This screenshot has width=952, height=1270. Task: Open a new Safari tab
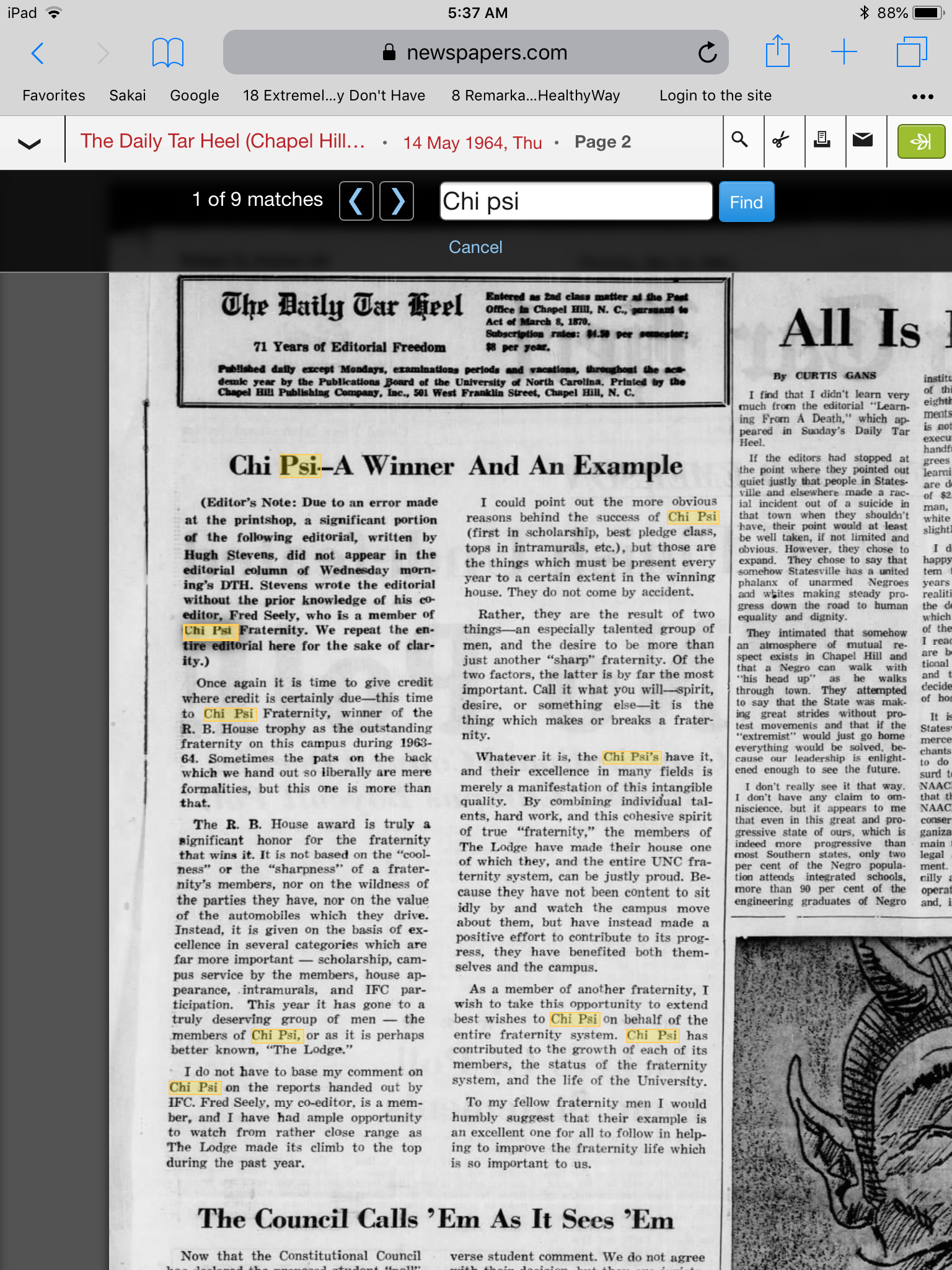(844, 52)
